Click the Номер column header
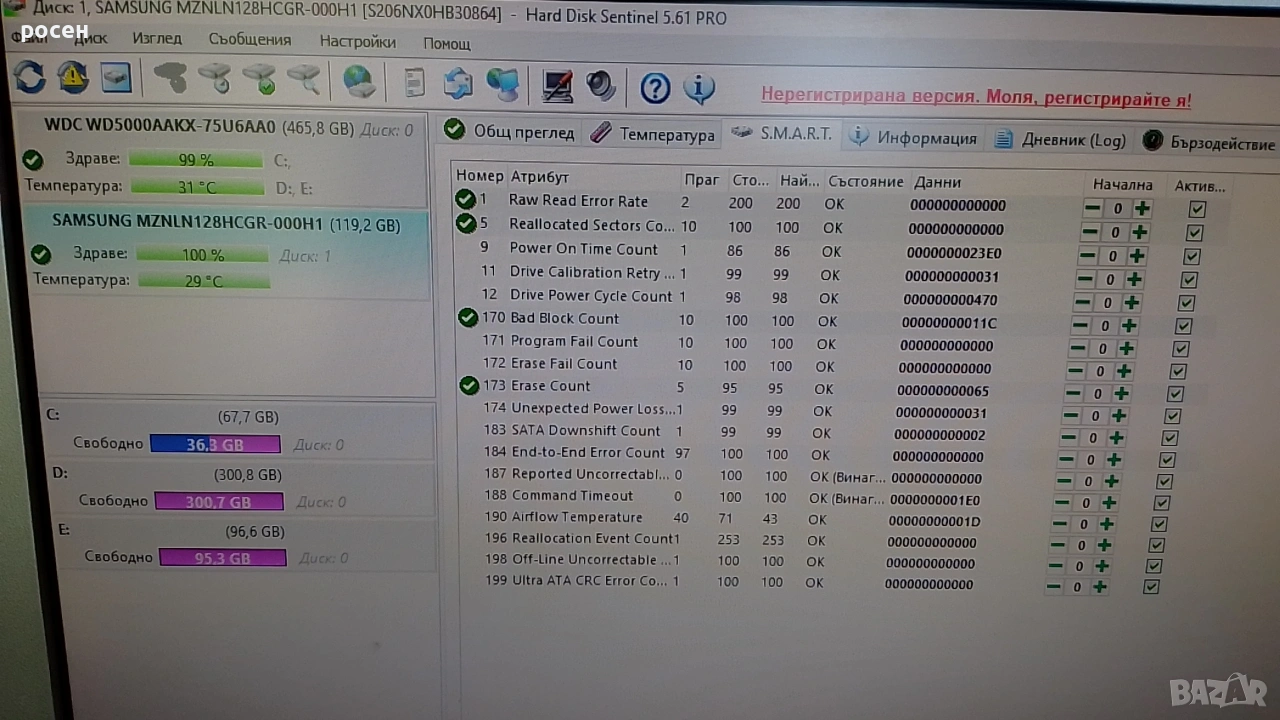Screen dimensions: 1280x720 [480, 176]
